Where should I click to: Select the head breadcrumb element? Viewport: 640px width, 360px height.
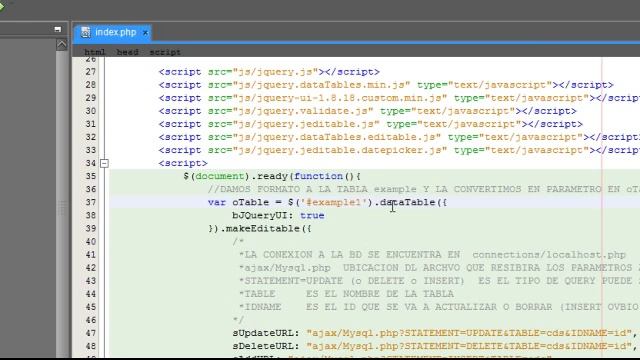click(x=127, y=52)
